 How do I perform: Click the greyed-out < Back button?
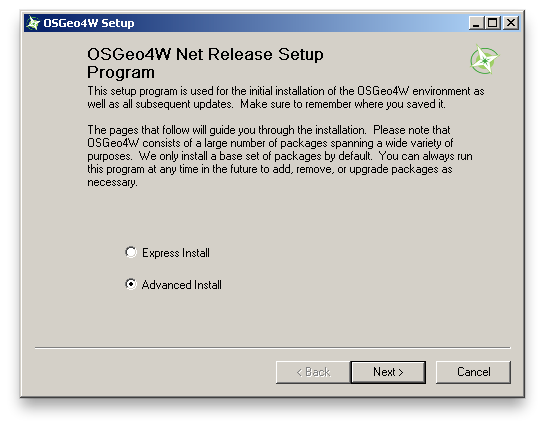[313, 372]
